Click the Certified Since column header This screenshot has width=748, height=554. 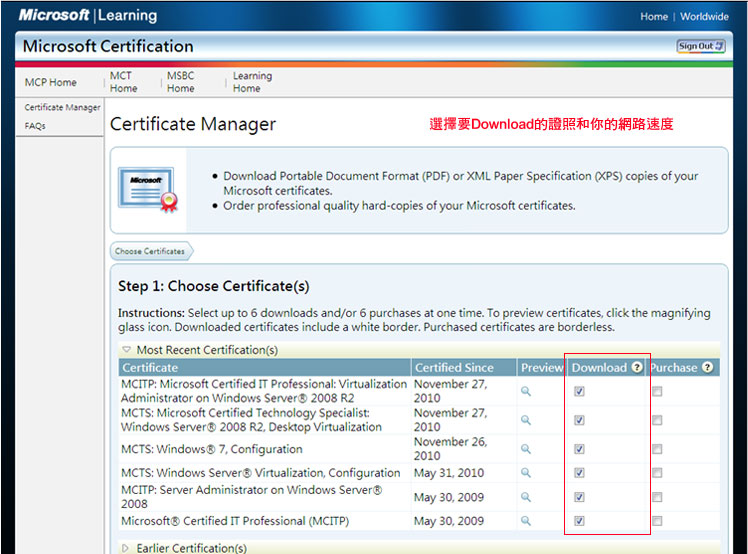(464, 367)
